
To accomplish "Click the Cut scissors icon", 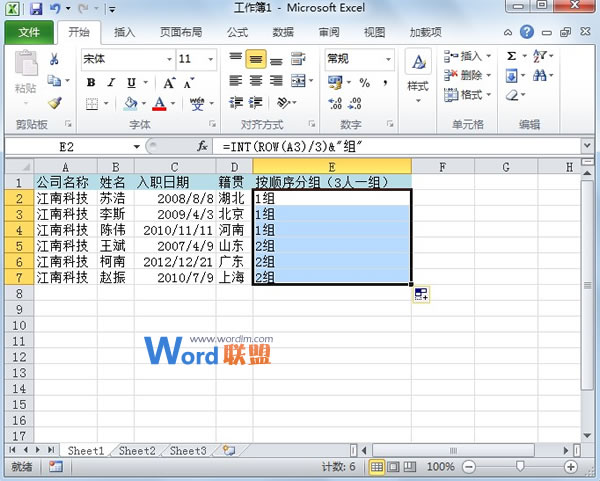I will tap(54, 60).
